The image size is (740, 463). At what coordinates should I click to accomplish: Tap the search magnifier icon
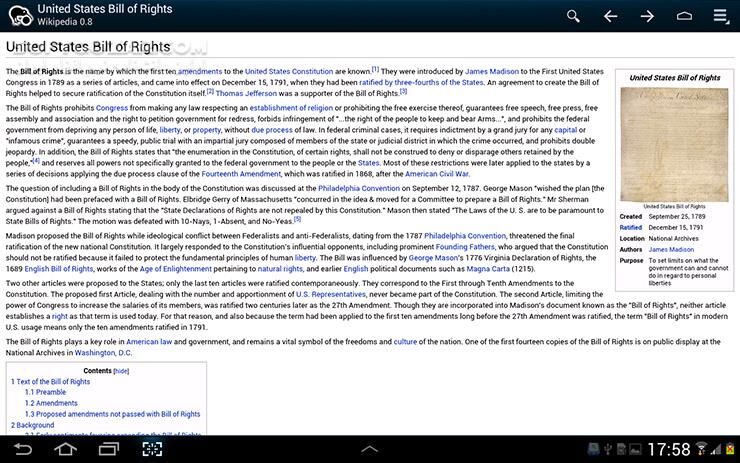click(573, 16)
